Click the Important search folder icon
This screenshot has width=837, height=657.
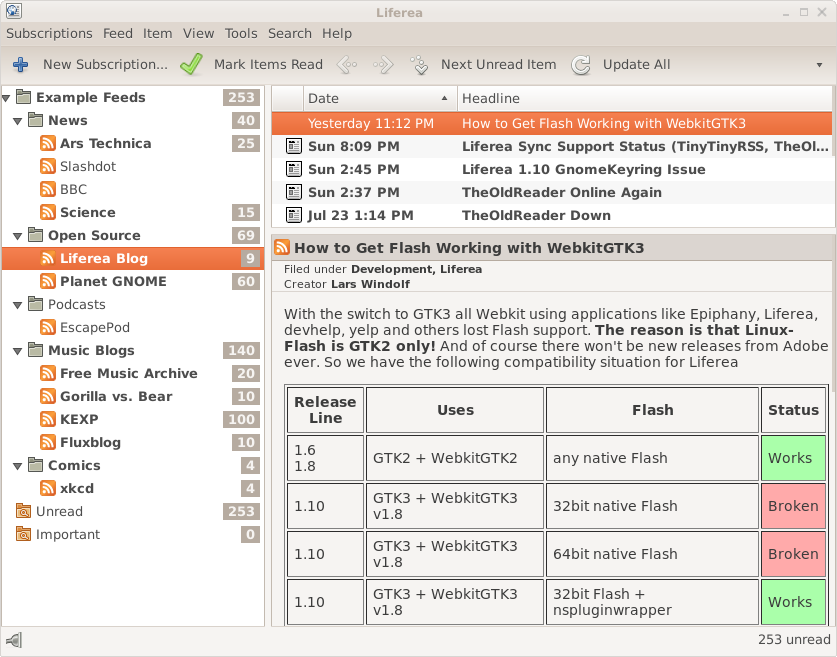tap(23, 534)
